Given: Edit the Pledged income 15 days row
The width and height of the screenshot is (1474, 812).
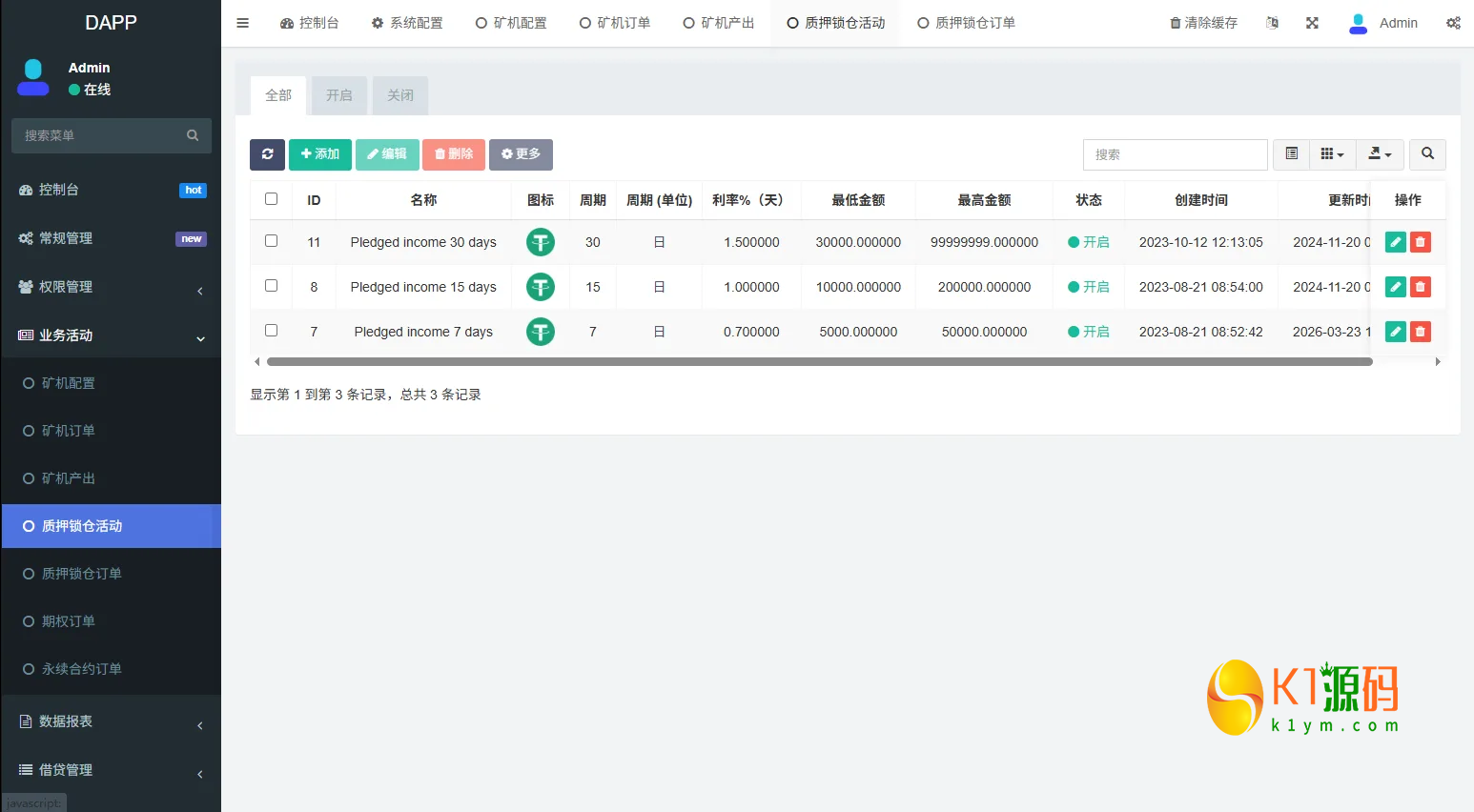Looking at the screenshot, I should 1395,287.
